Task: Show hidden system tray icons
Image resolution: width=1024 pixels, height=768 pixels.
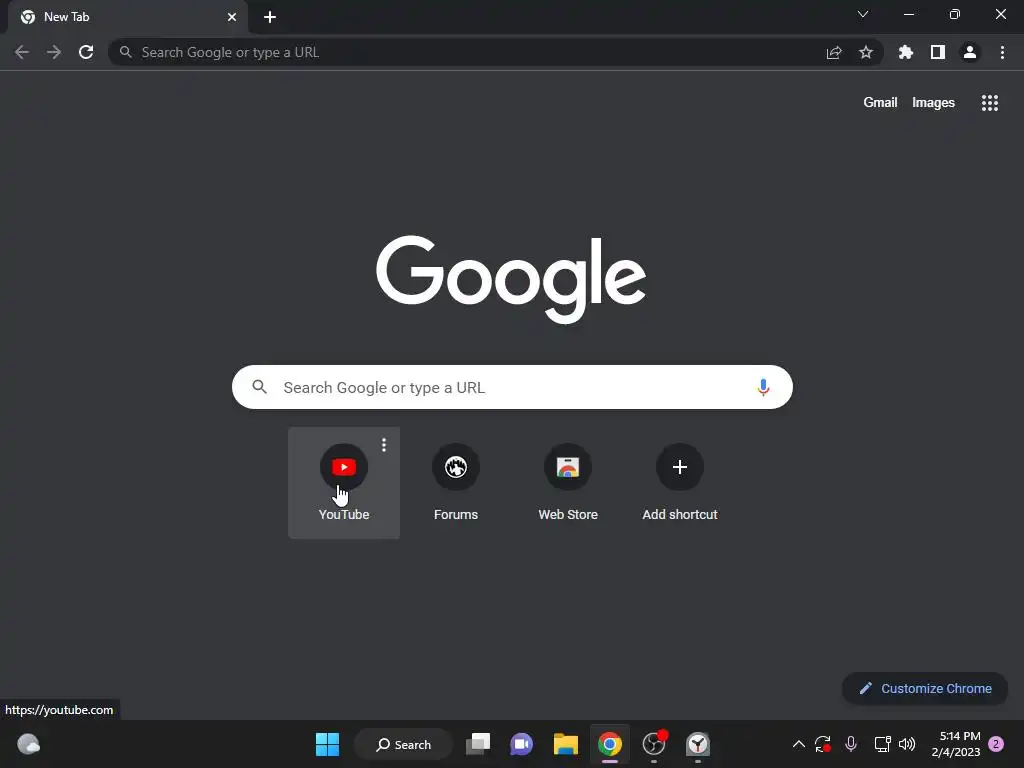Action: pyautogui.click(x=798, y=744)
